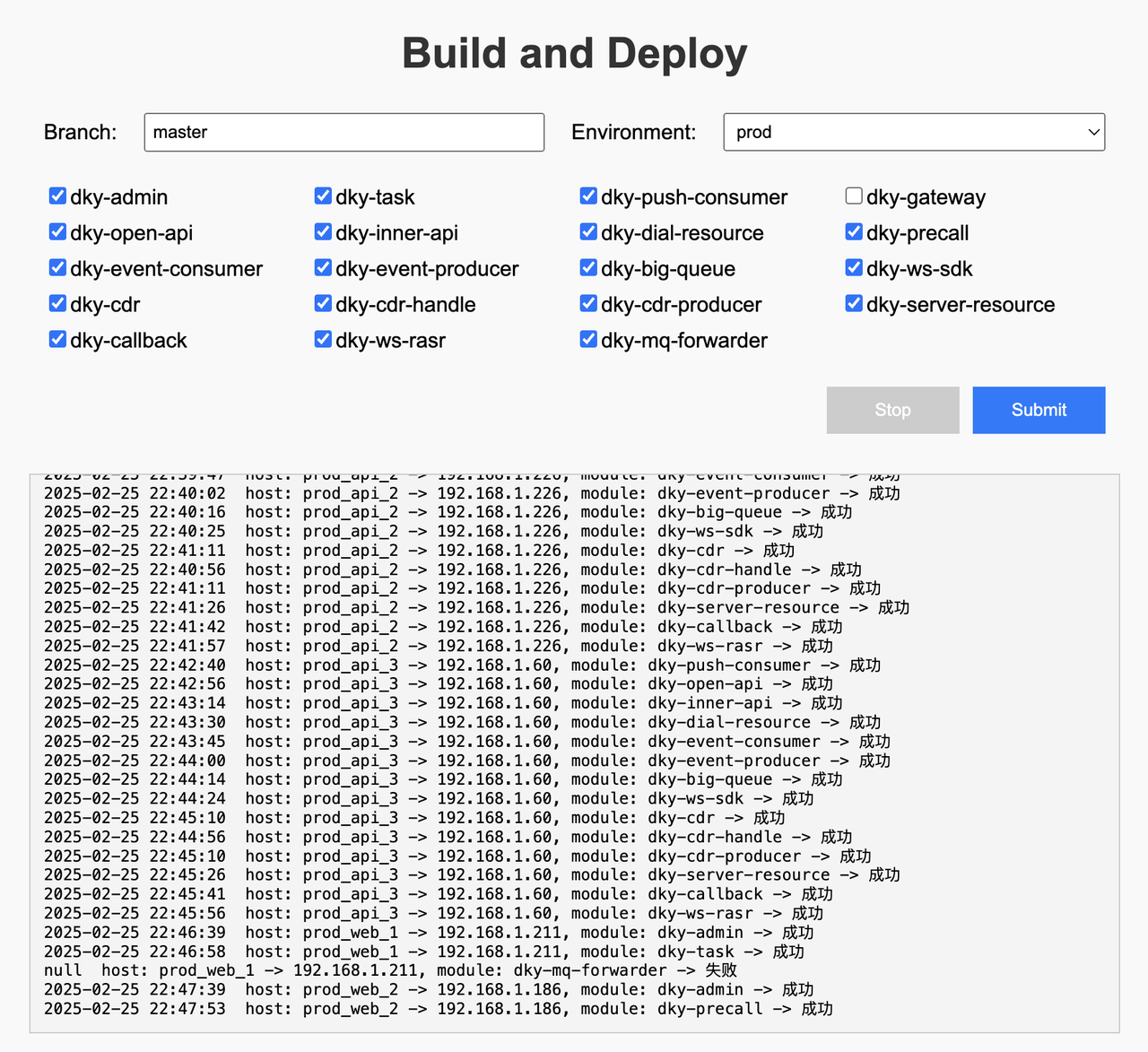This screenshot has width=1148, height=1052.
Task: Disable dky-dial-resource module
Action: [x=588, y=232]
